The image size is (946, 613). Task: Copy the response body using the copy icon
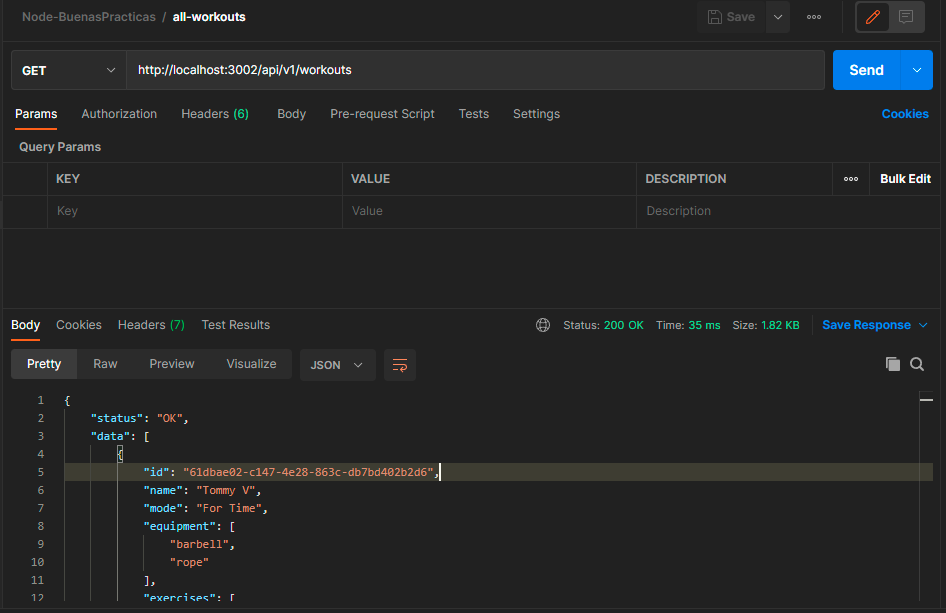[893, 364]
